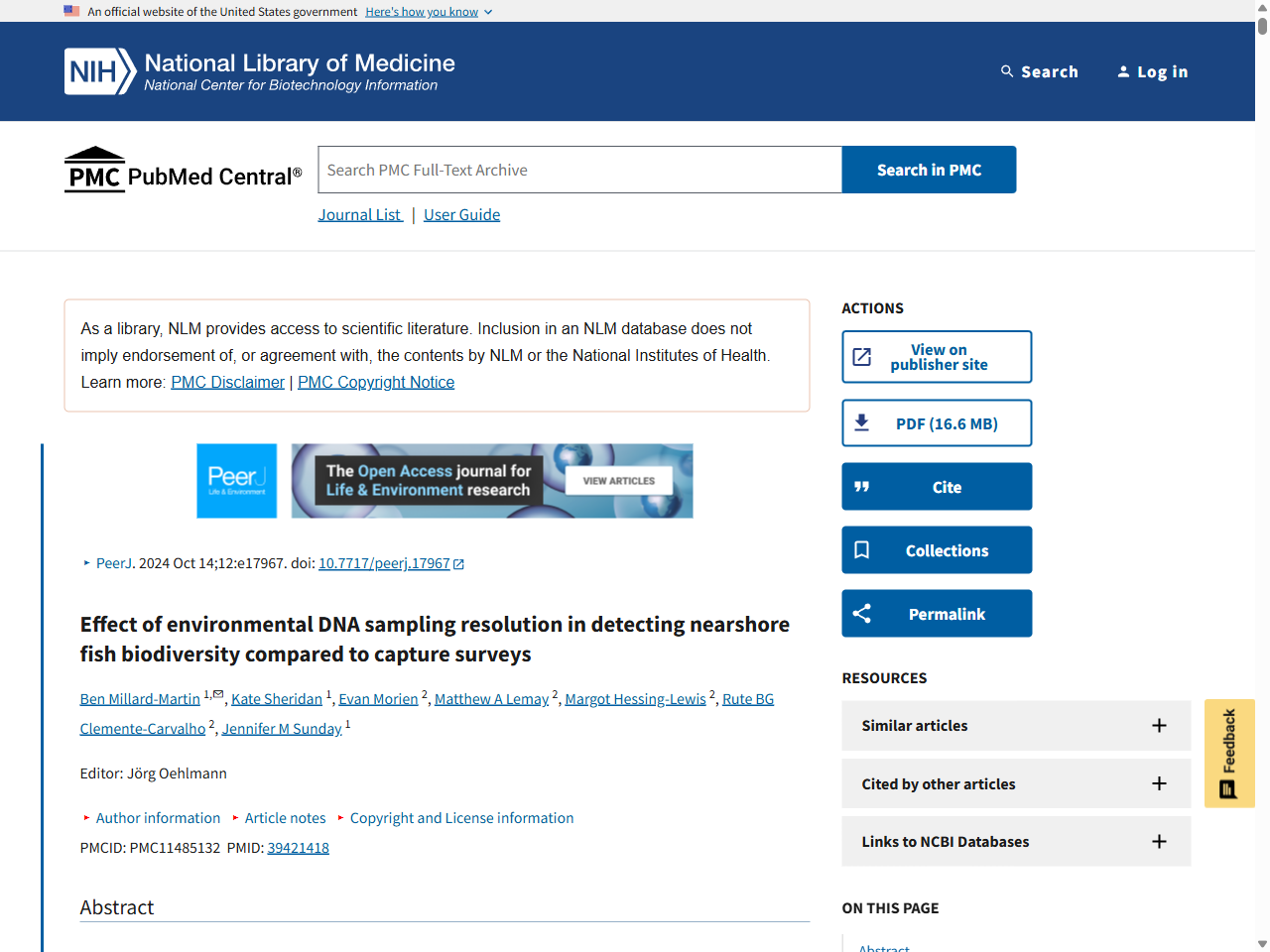Viewport: 1270px width, 952px height.
Task: Click the download icon on PDF button
Action: pos(862,423)
